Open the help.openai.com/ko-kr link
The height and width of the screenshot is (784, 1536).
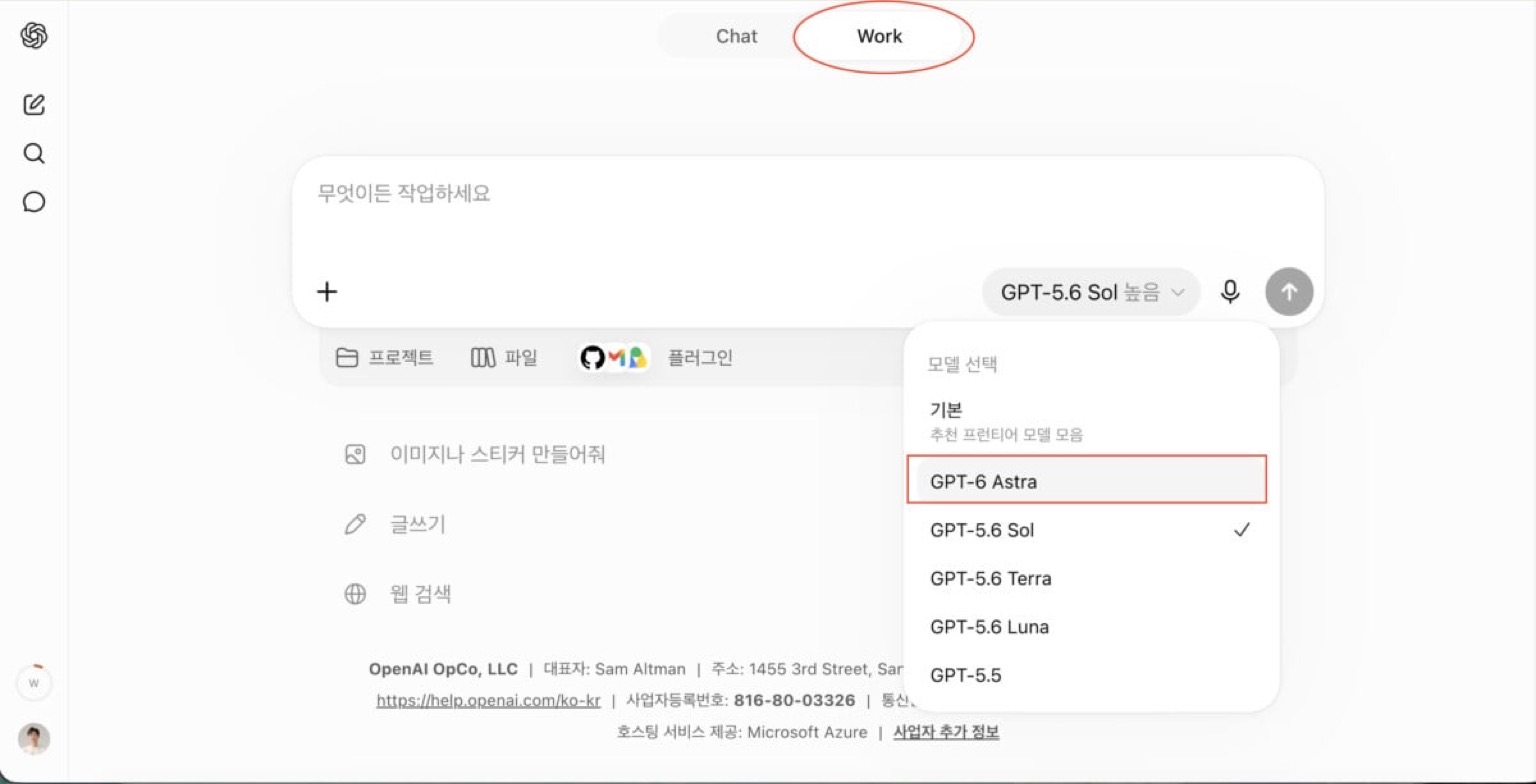click(x=489, y=700)
